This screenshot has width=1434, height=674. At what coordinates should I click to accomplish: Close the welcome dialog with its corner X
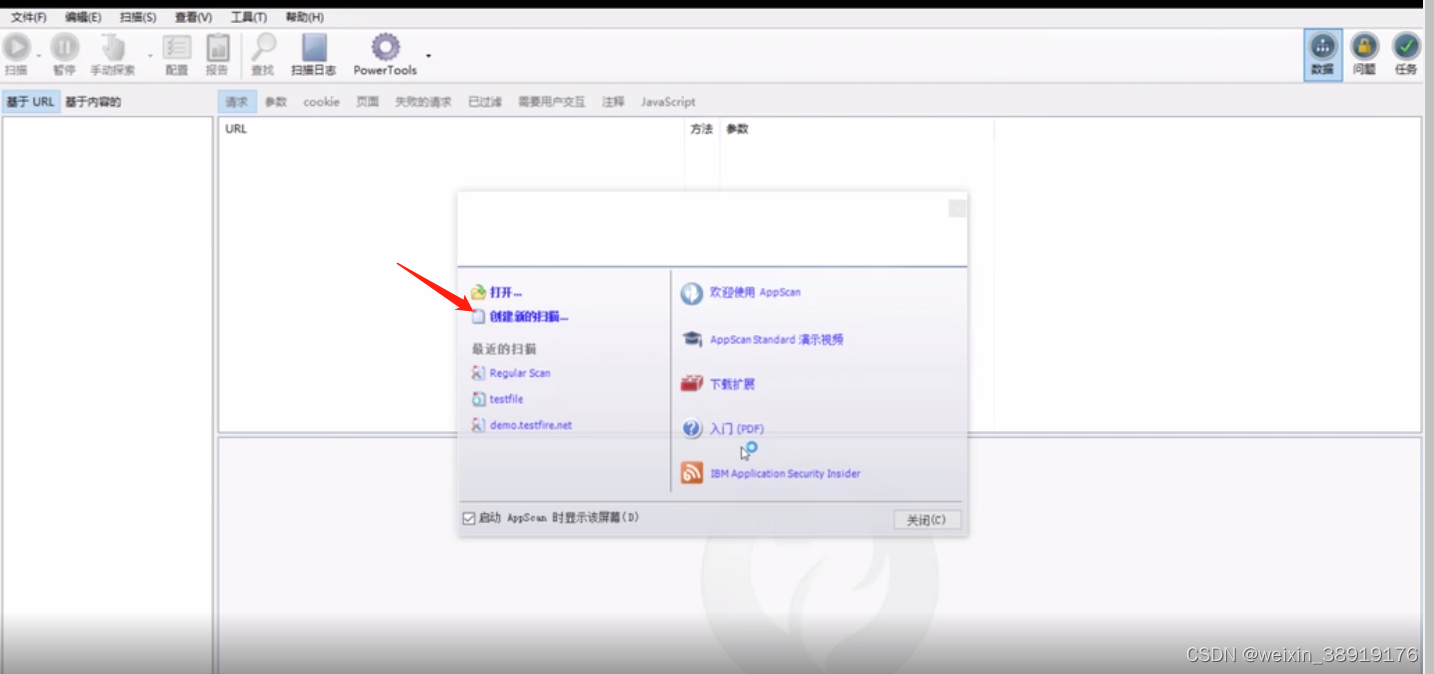coord(957,208)
